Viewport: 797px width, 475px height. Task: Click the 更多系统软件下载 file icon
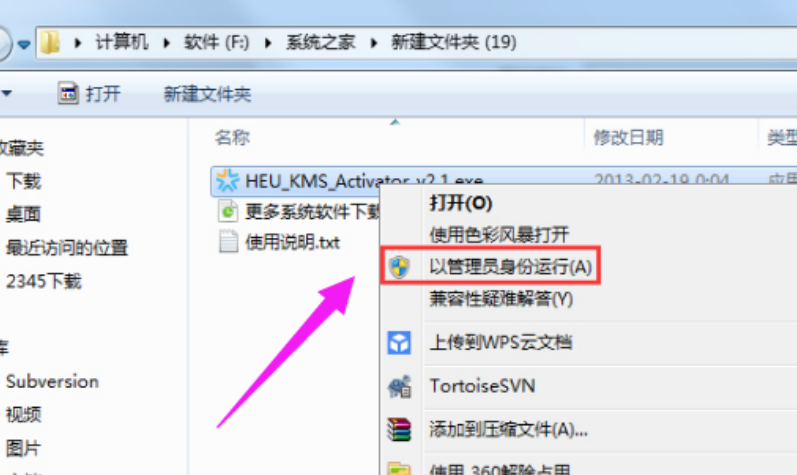[x=228, y=211]
